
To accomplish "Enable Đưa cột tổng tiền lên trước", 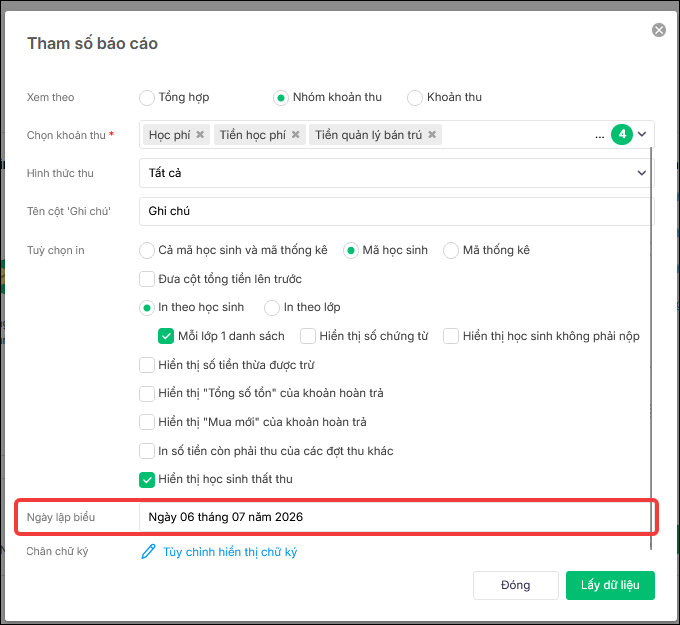I will coord(147,279).
